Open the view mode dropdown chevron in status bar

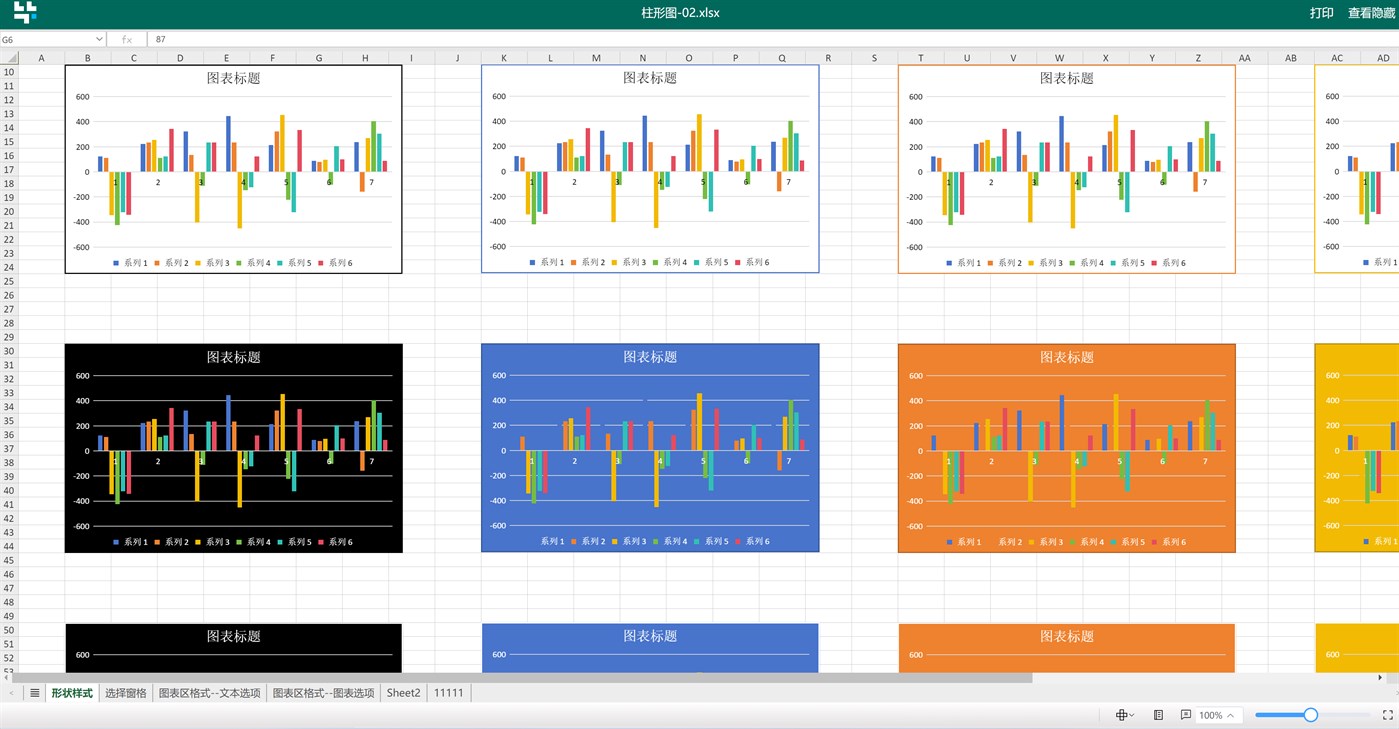click(x=1132, y=715)
